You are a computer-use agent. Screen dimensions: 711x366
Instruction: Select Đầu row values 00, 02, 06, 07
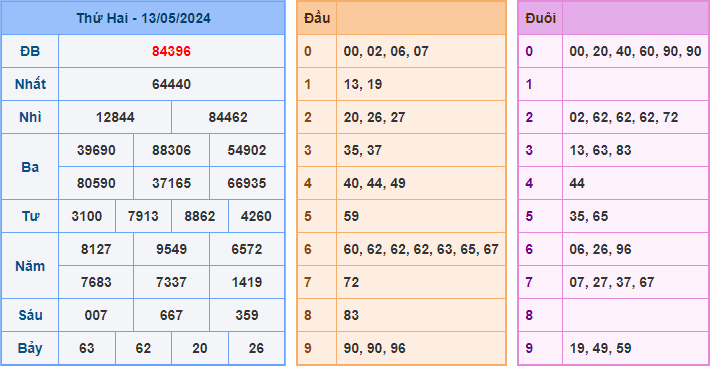(386, 51)
